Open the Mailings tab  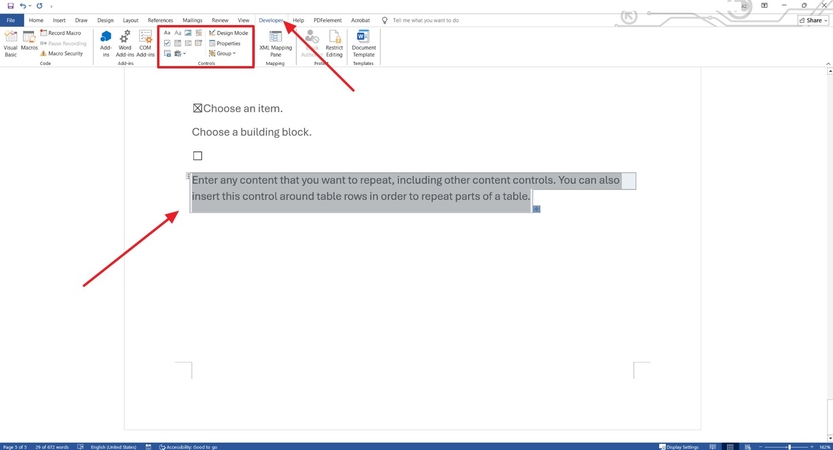coord(192,20)
